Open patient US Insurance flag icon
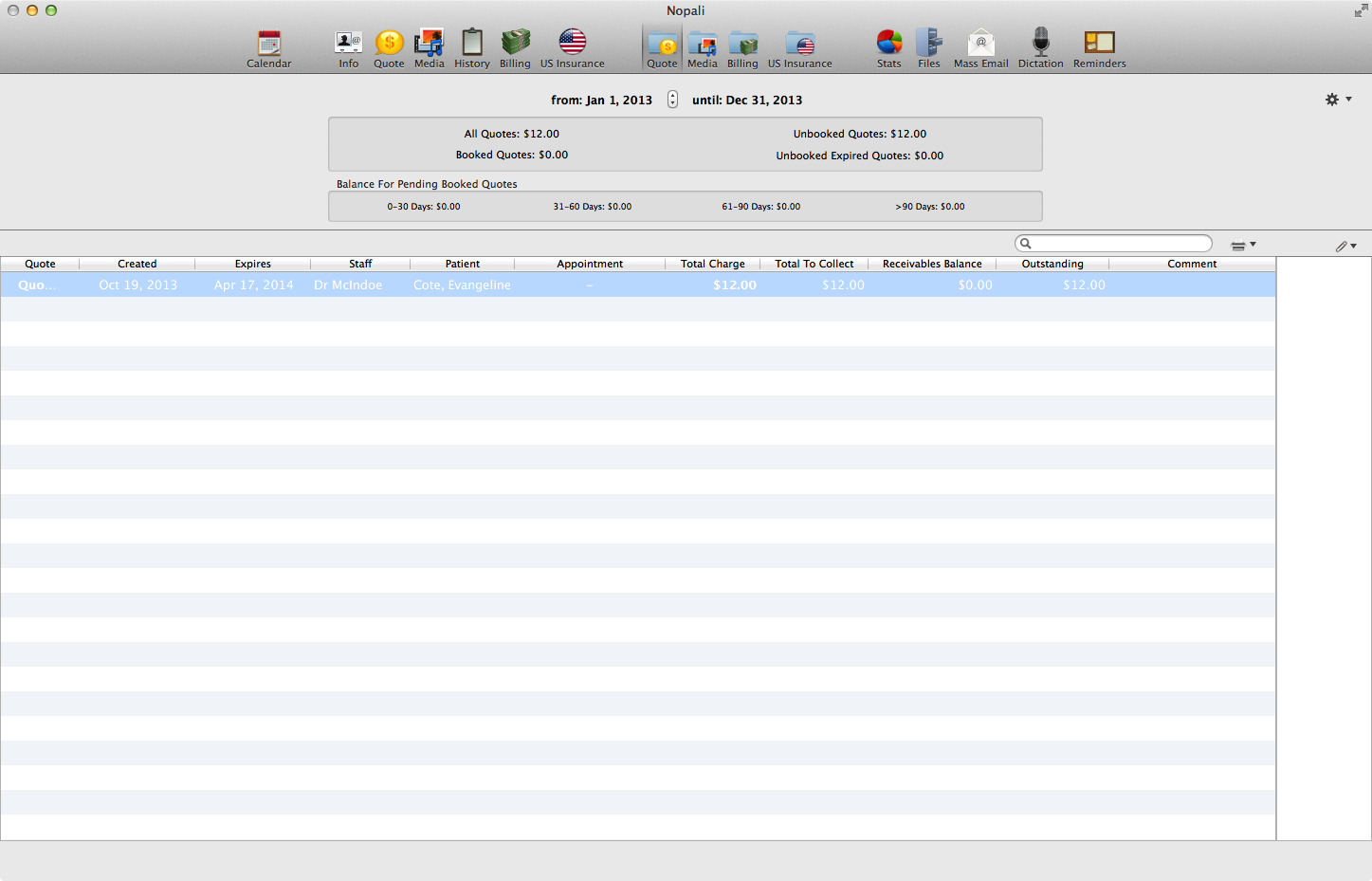The height and width of the screenshot is (881, 1372). pyautogui.click(x=573, y=48)
